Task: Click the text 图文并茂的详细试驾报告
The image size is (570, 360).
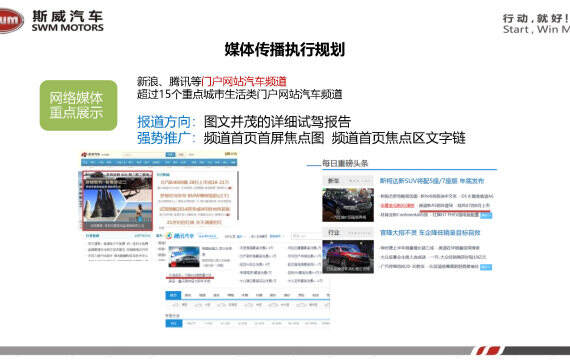Action: pyautogui.click(x=277, y=122)
